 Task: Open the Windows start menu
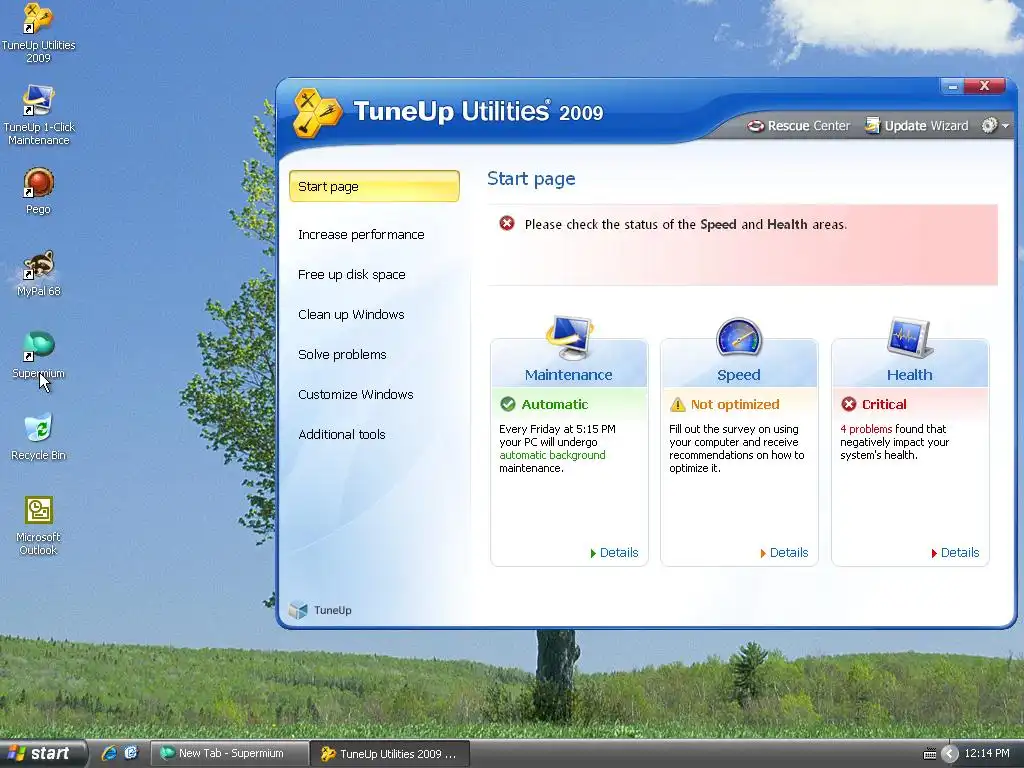[x=42, y=753]
